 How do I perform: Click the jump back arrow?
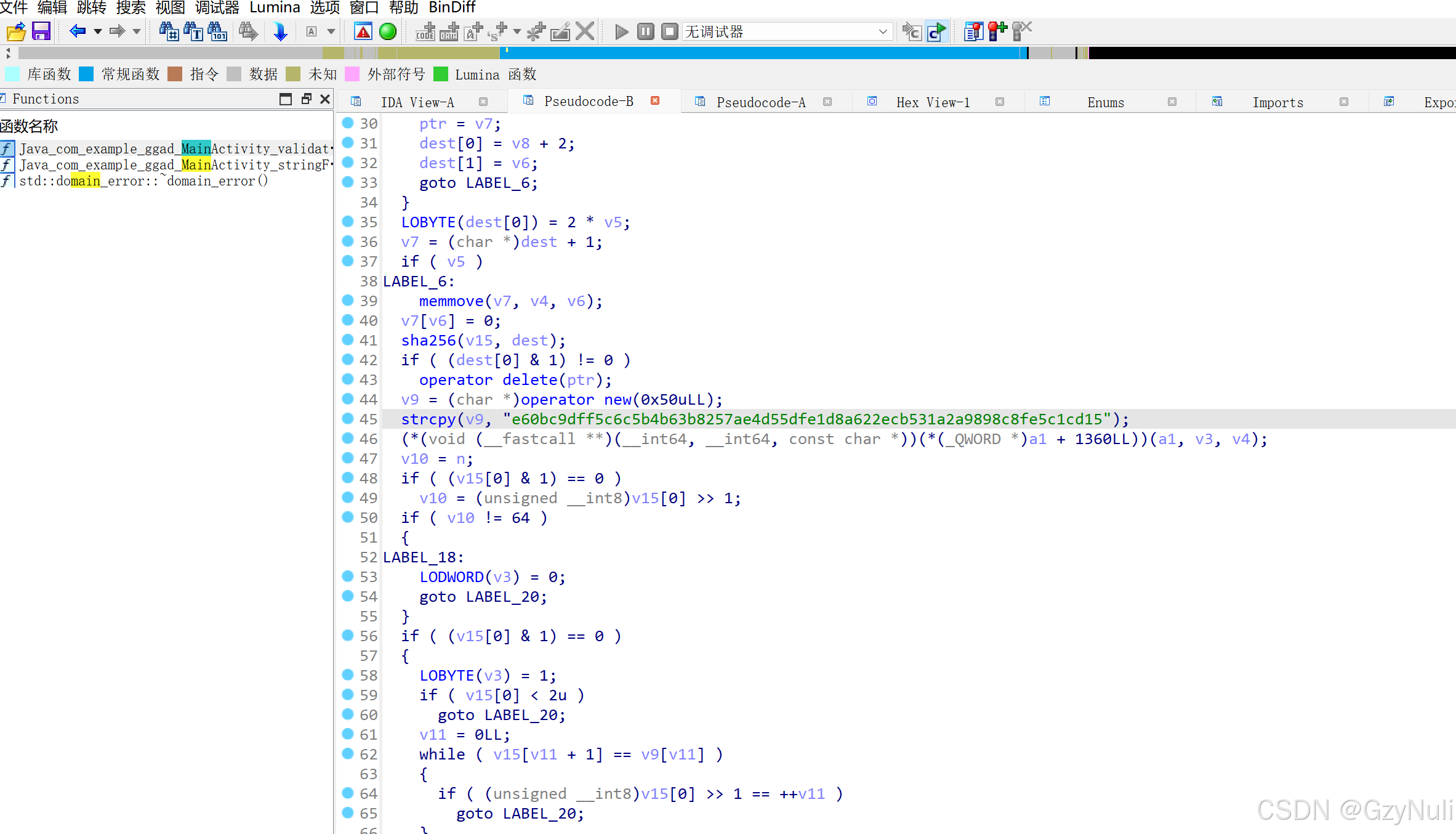tap(78, 31)
